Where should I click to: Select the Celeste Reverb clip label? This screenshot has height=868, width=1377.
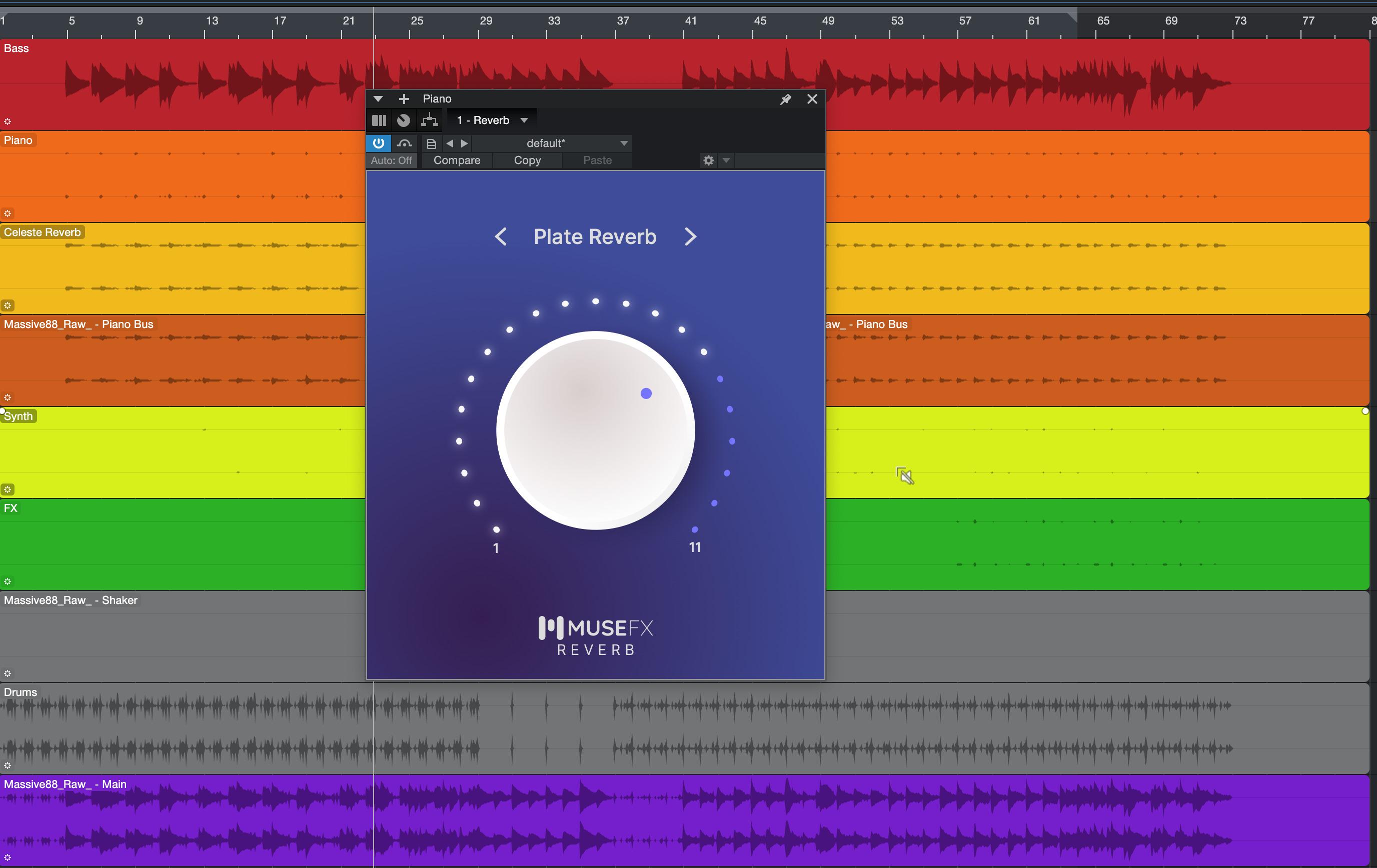click(x=43, y=232)
